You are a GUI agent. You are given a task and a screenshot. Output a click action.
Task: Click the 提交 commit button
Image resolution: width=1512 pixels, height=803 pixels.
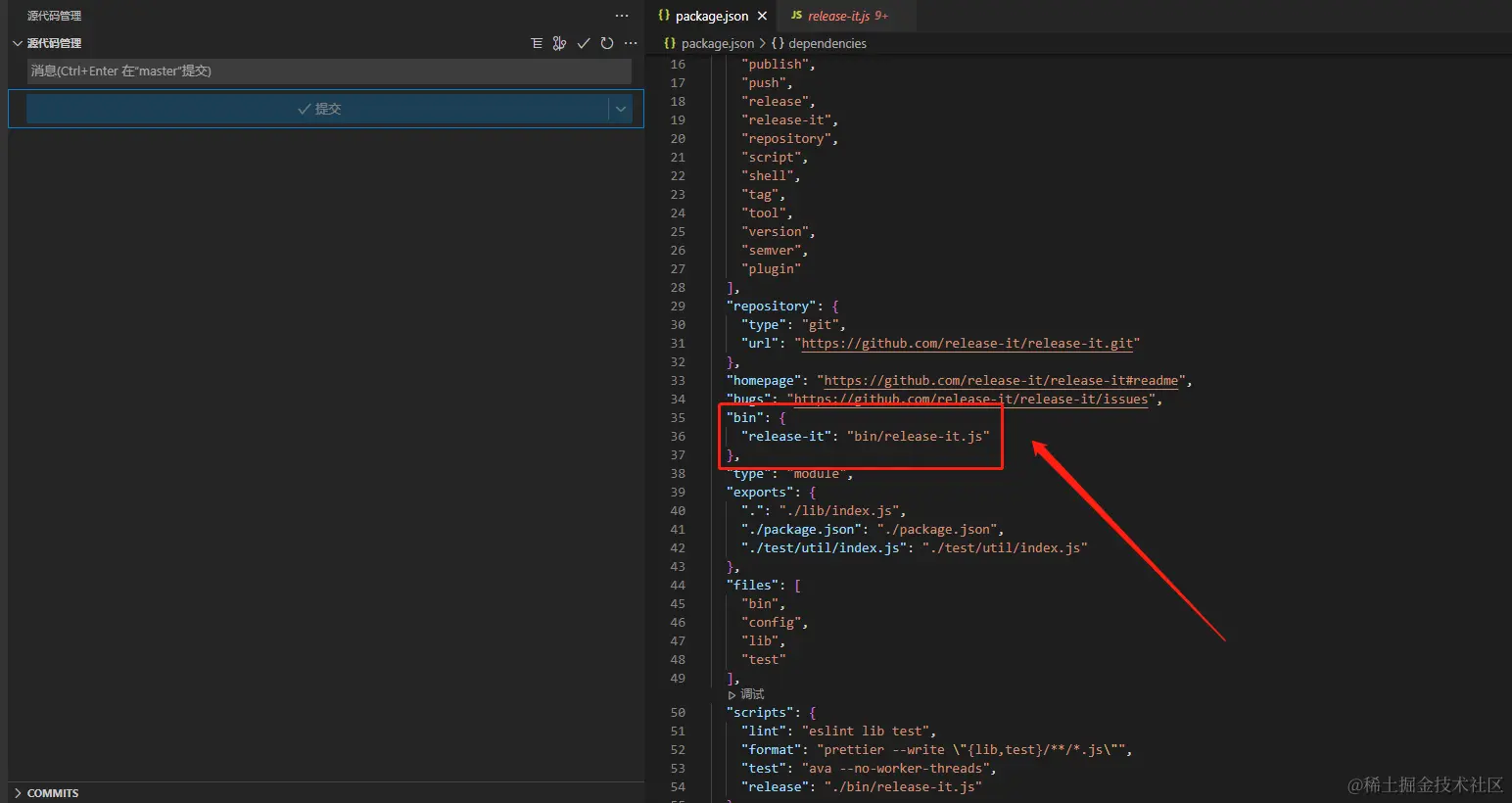(318, 109)
